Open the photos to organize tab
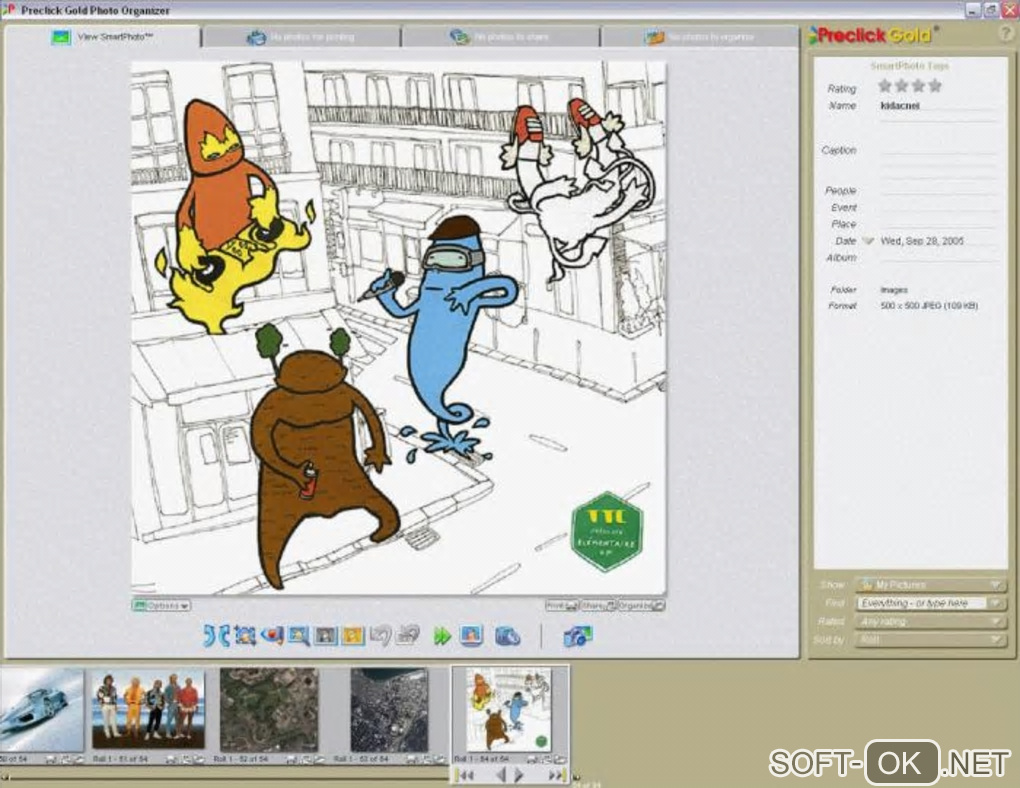 [x=699, y=37]
